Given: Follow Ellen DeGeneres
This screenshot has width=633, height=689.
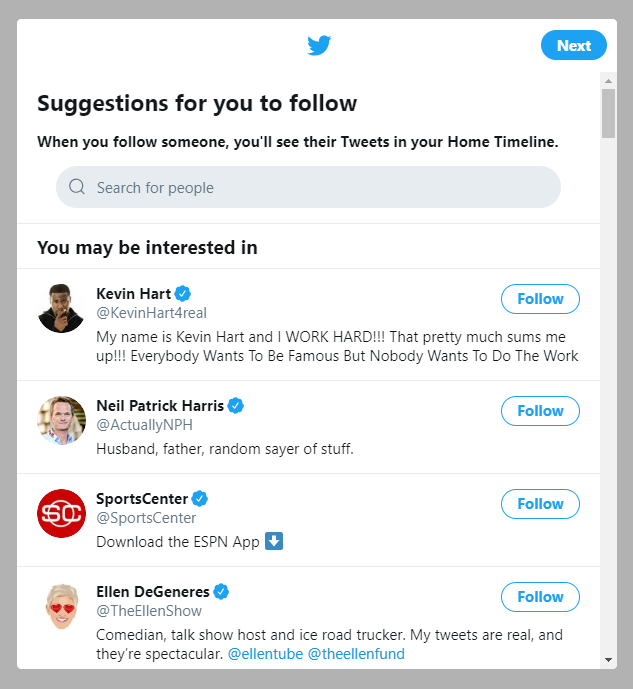Looking at the screenshot, I should click(x=540, y=597).
